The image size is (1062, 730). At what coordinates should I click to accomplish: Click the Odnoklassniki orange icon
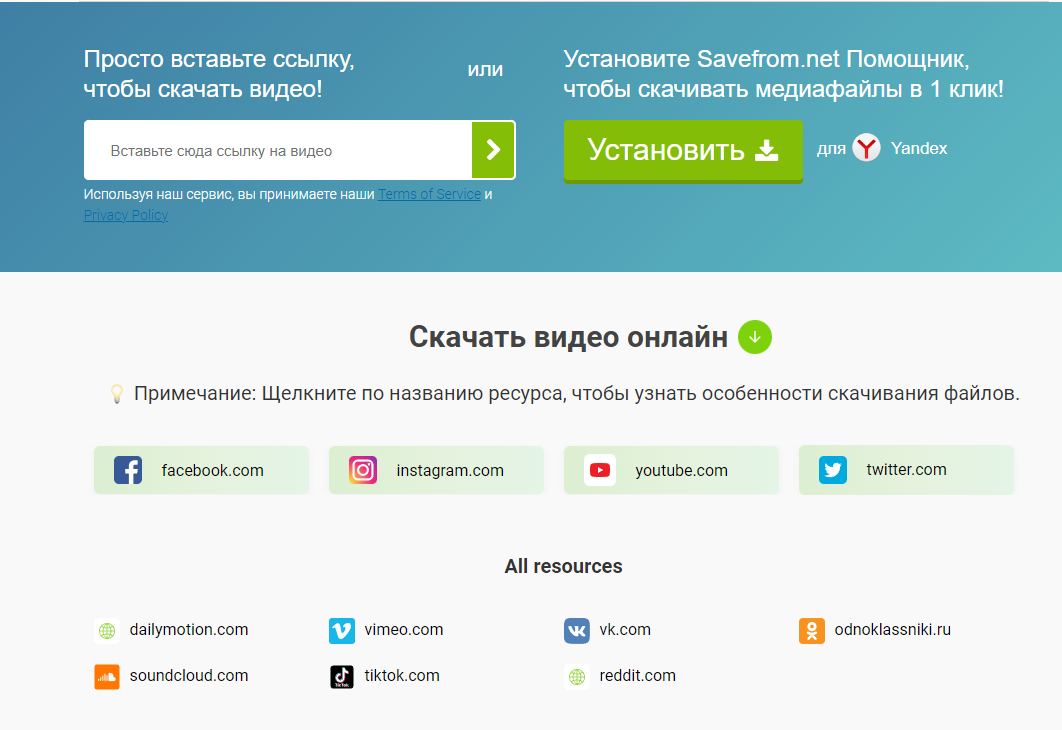(x=811, y=630)
